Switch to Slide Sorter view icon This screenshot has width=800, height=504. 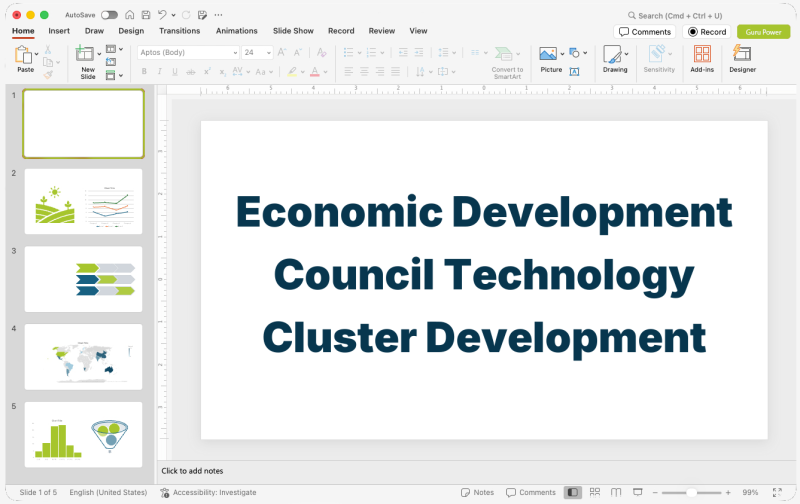(595, 492)
